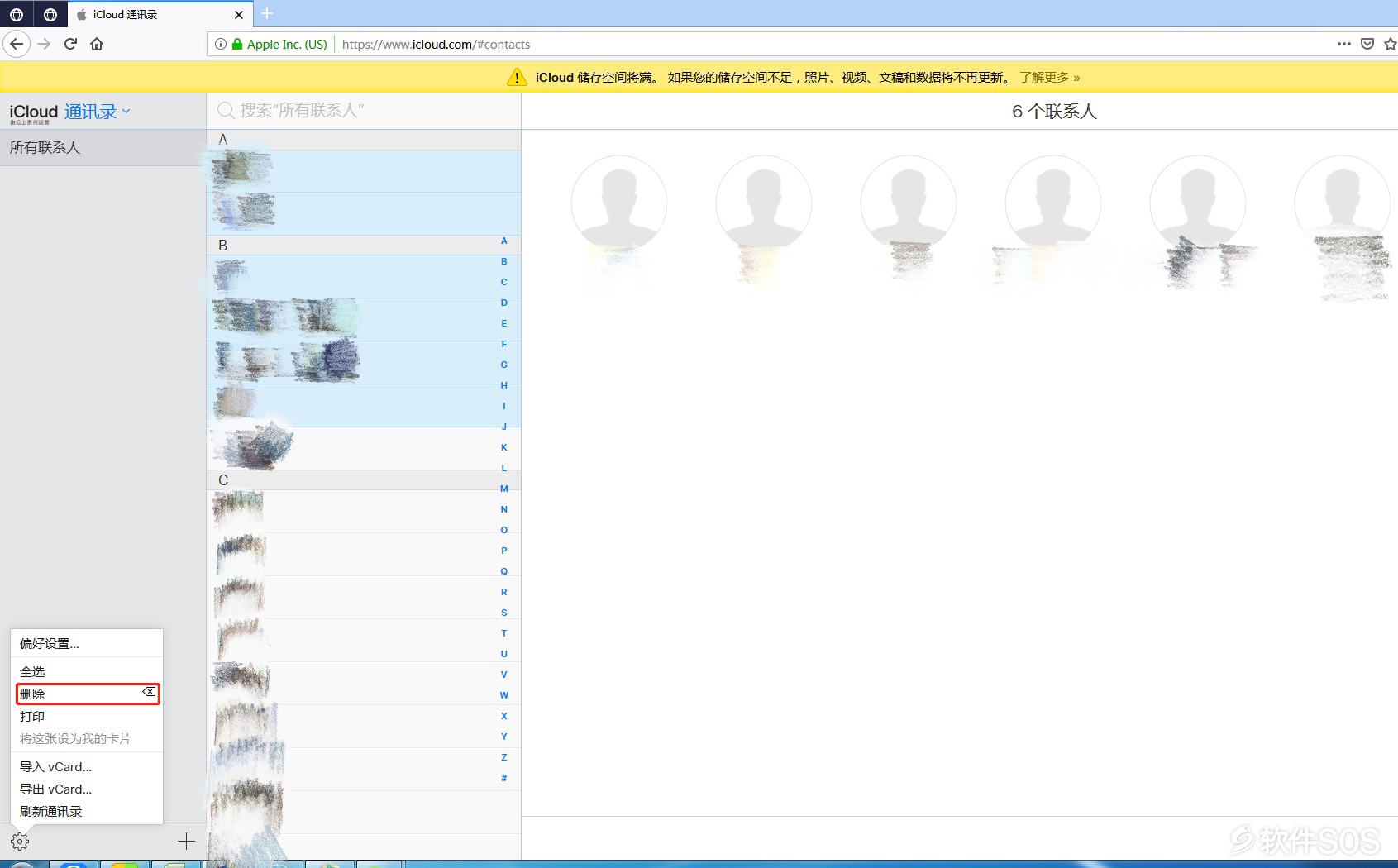Jump to # section in index

[x=503, y=778]
